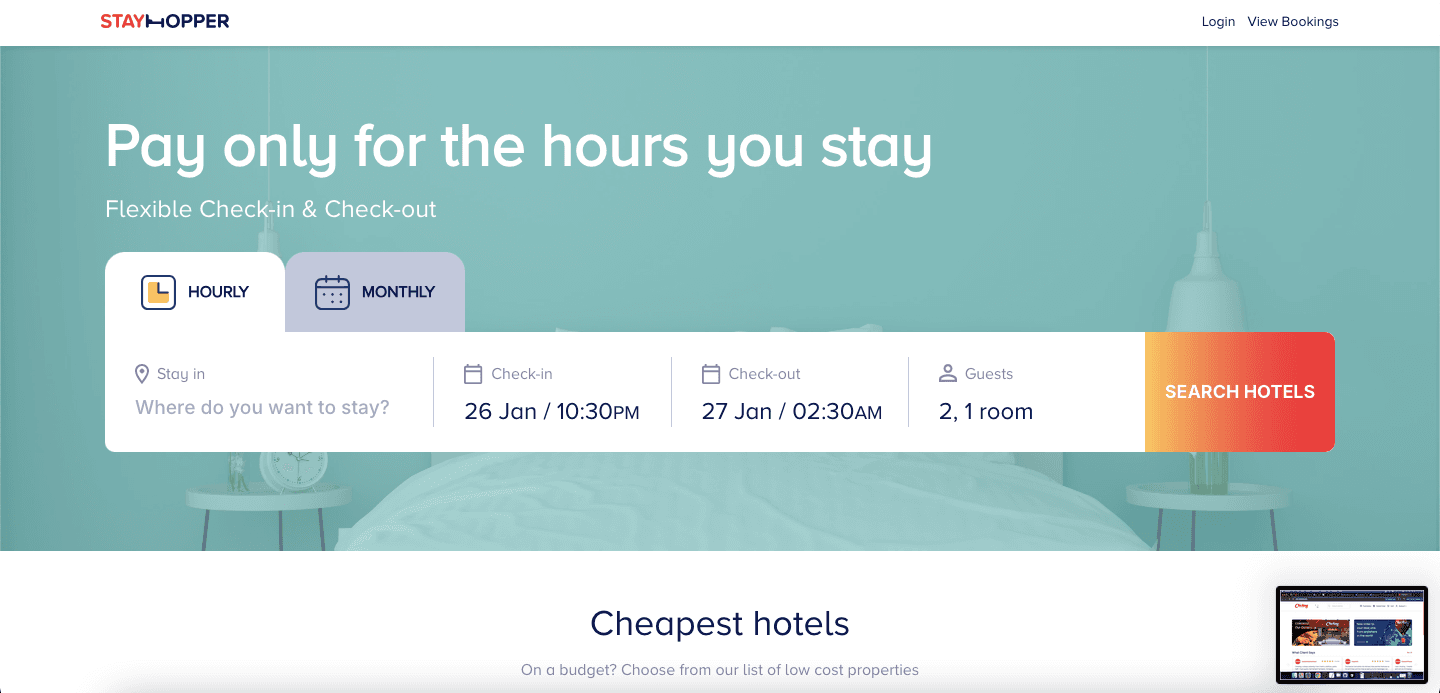Click the calendar icon next to Check-in
The image size is (1440, 693).
pos(473,374)
